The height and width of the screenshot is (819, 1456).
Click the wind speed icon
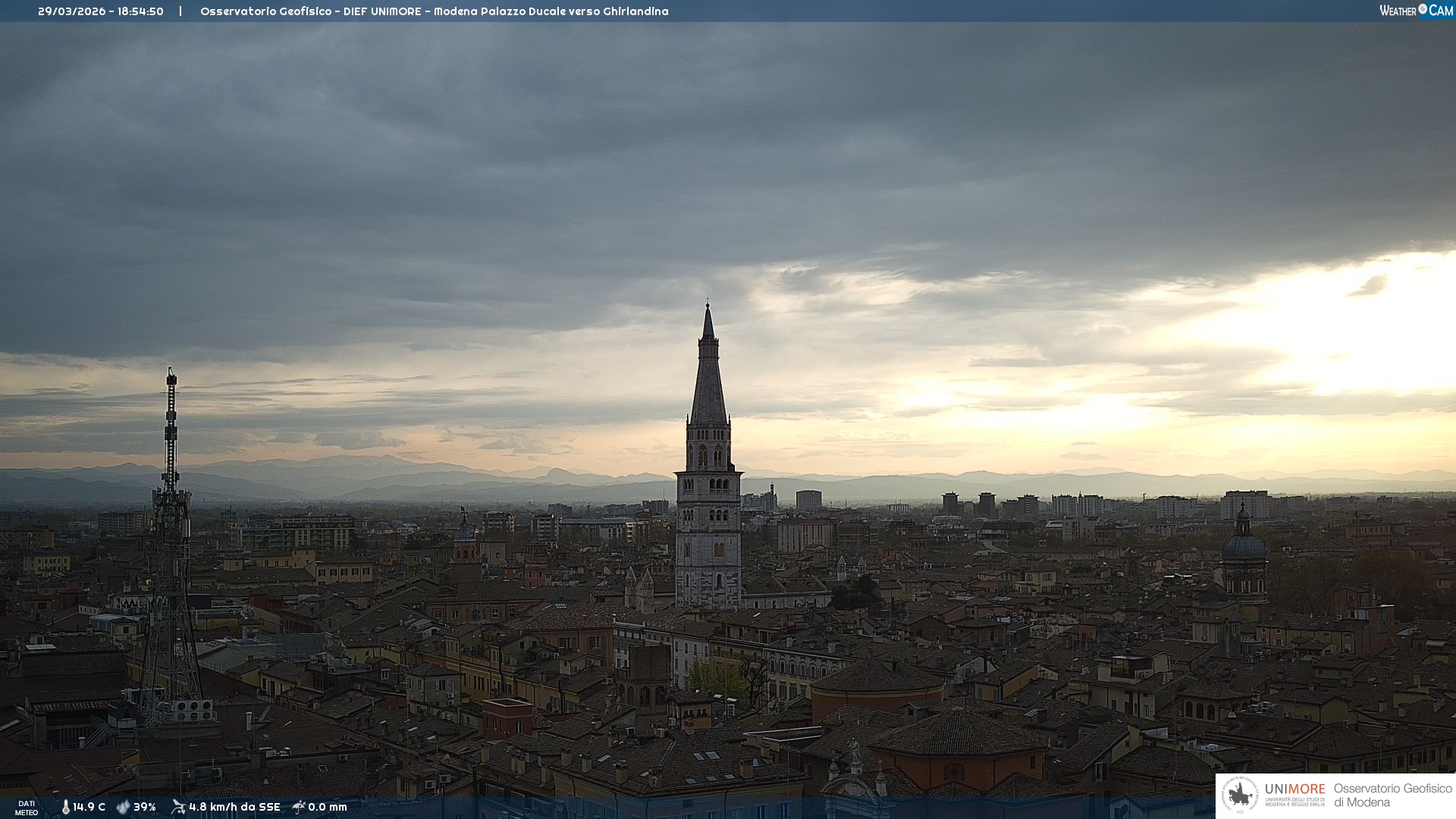[x=178, y=807]
